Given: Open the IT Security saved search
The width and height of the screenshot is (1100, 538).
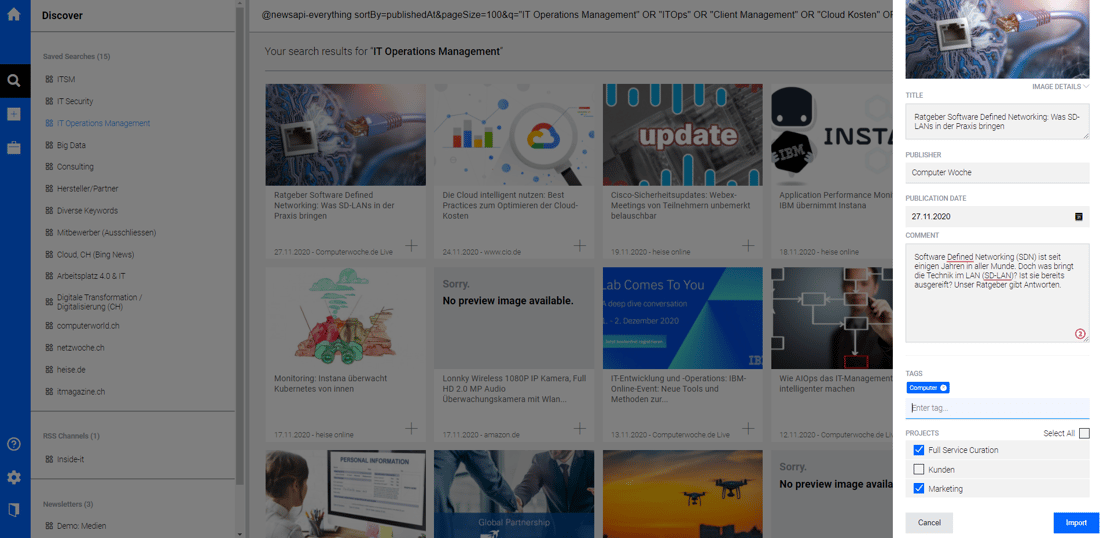Looking at the screenshot, I should (x=75, y=101).
